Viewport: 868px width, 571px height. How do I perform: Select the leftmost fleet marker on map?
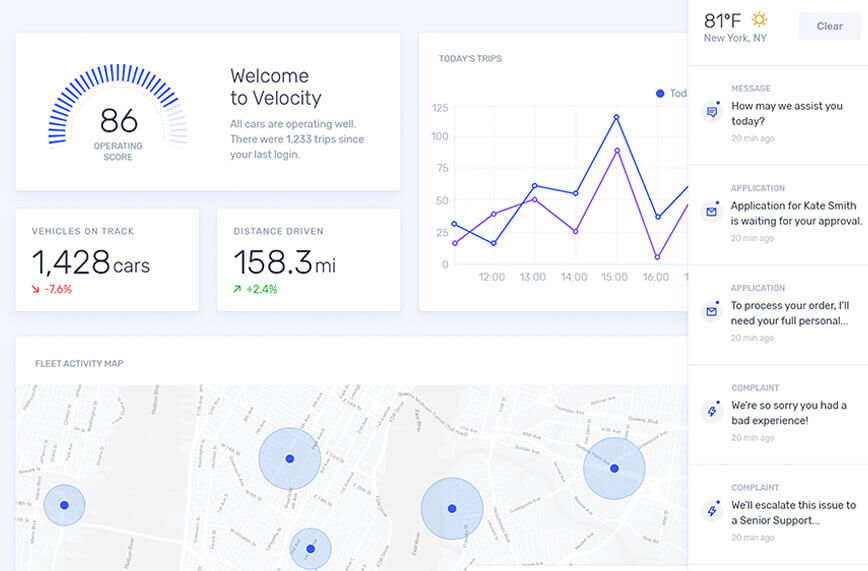click(x=64, y=505)
